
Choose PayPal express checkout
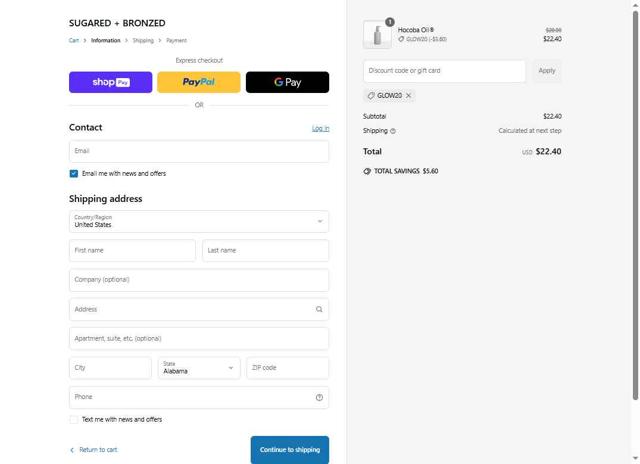coord(199,82)
